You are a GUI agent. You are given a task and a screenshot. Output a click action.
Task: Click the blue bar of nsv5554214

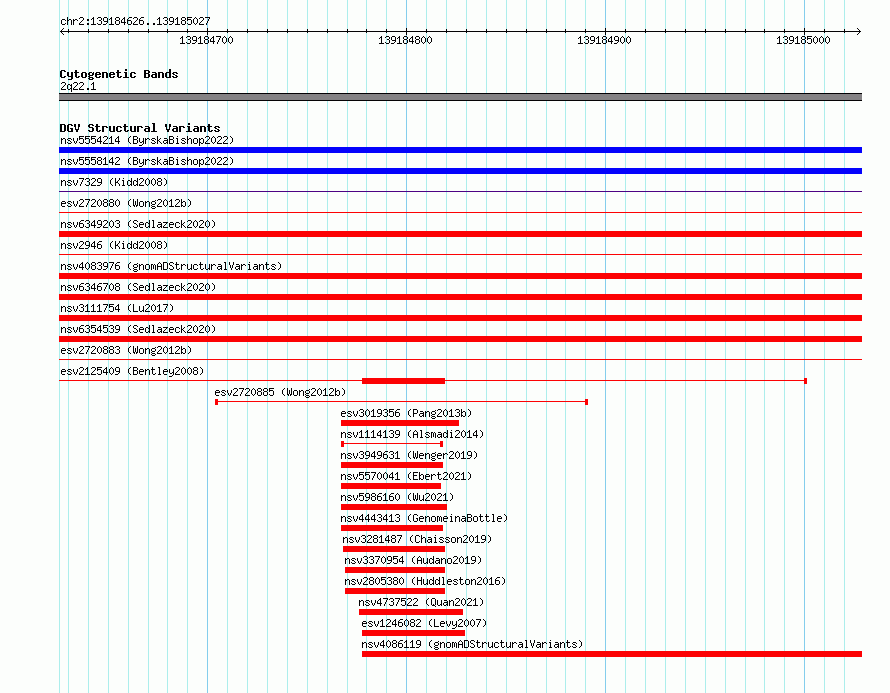460,150
